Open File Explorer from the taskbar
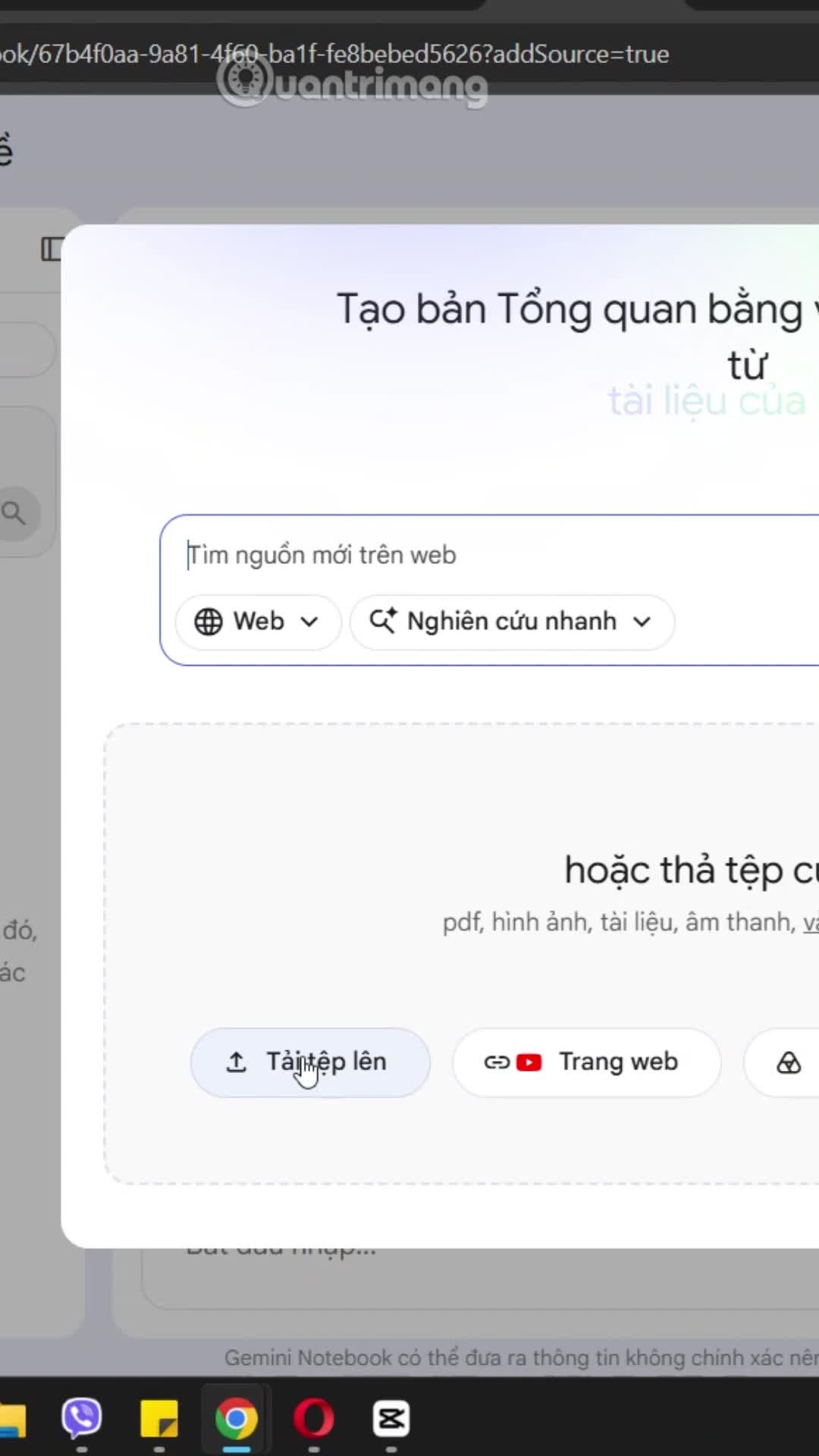Image resolution: width=819 pixels, height=1456 pixels. pyautogui.click(x=12, y=1419)
